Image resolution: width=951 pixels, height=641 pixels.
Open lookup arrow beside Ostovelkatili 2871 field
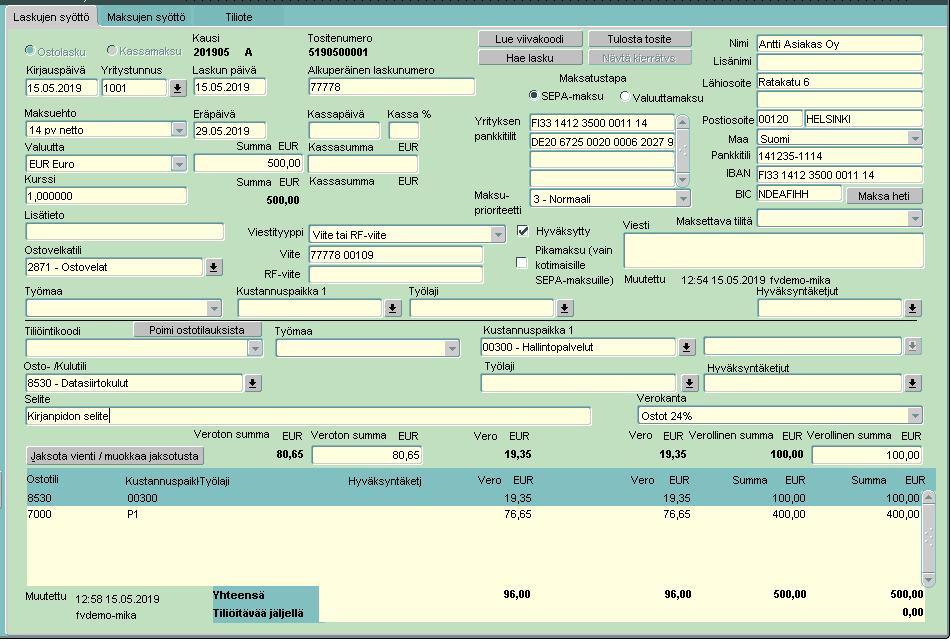[213, 267]
